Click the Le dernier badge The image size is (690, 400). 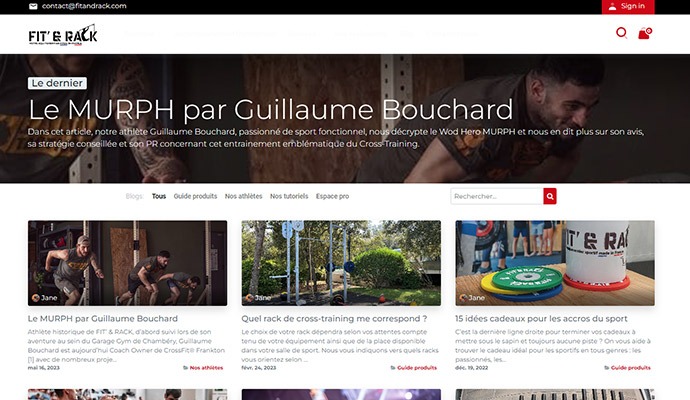point(57,83)
